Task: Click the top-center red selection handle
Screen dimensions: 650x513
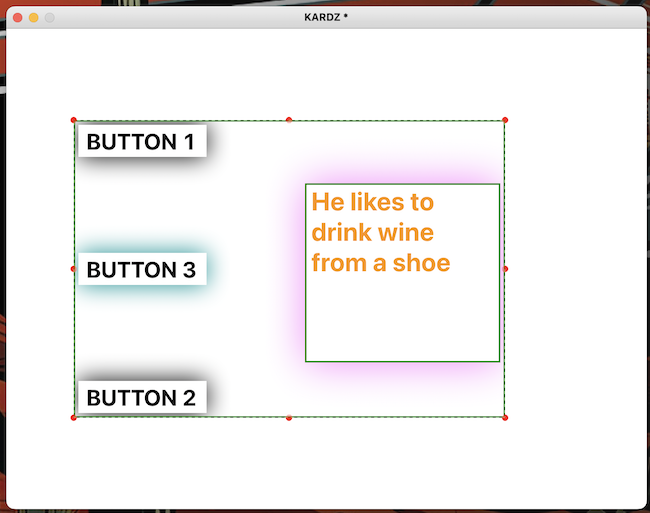Action: click(289, 120)
